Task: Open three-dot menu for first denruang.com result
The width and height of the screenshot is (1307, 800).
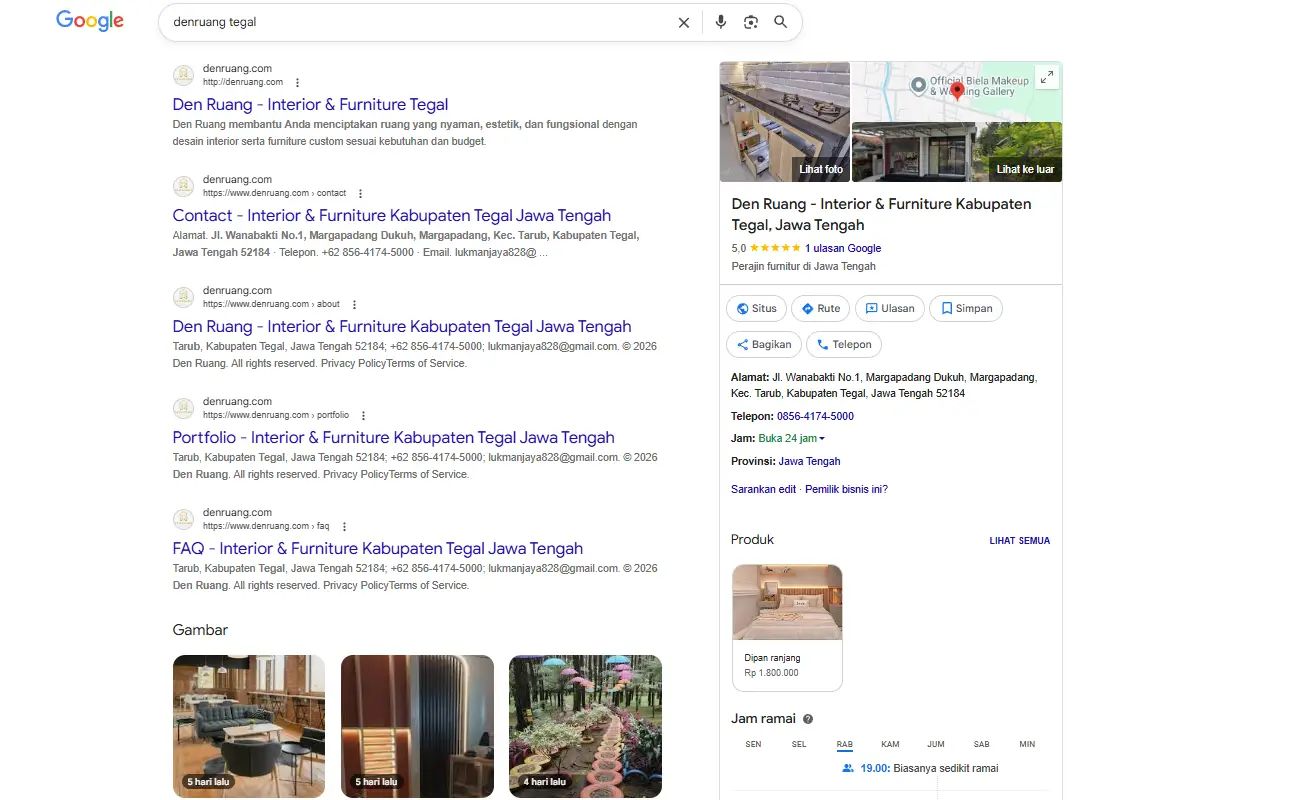Action: pyautogui.click(x=297, y=83)
